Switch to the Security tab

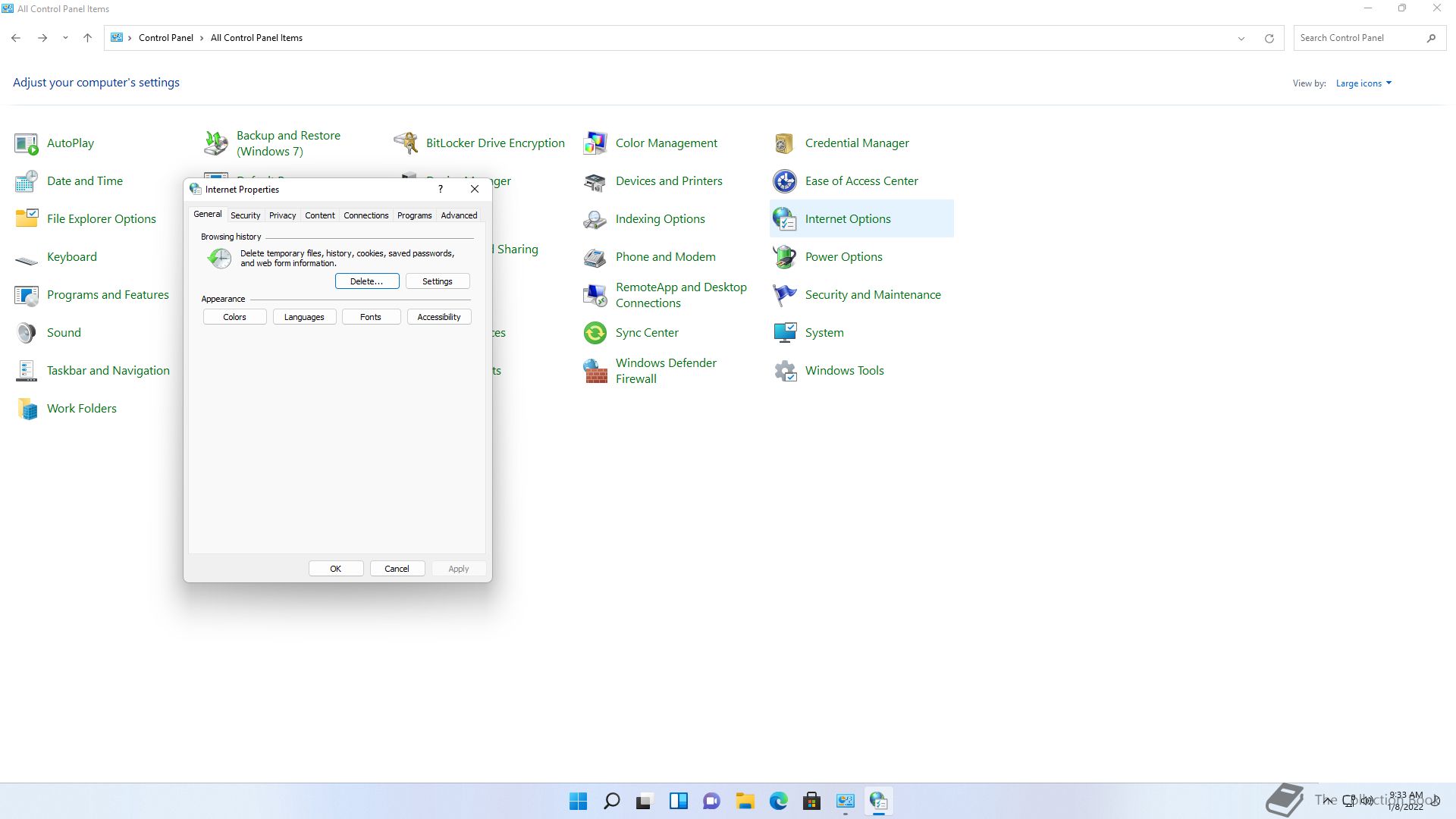pos(245,215)
